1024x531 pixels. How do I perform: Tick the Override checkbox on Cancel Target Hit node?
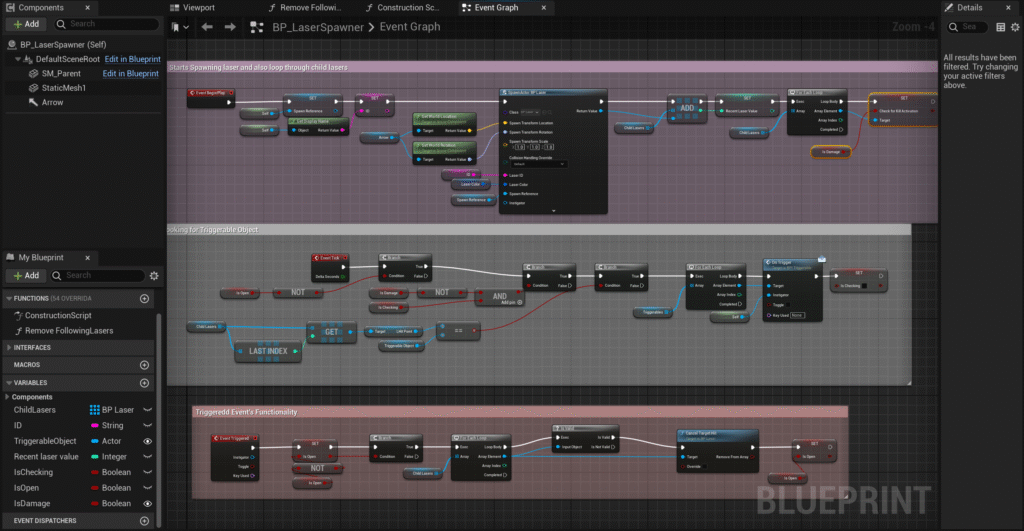click(x=704, y=466)
